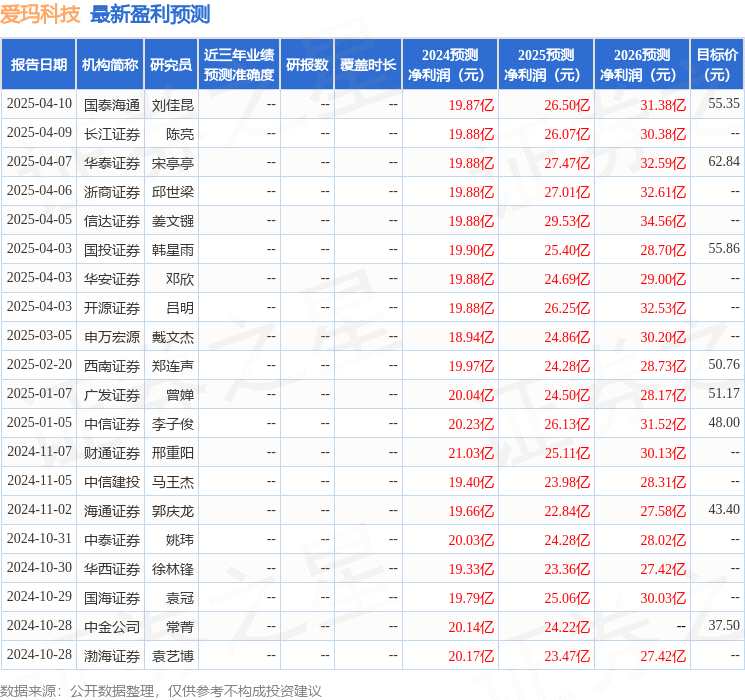Click the 机构简称 column header
The height and width of the screenshot is (700, 745).
point(110,65)
